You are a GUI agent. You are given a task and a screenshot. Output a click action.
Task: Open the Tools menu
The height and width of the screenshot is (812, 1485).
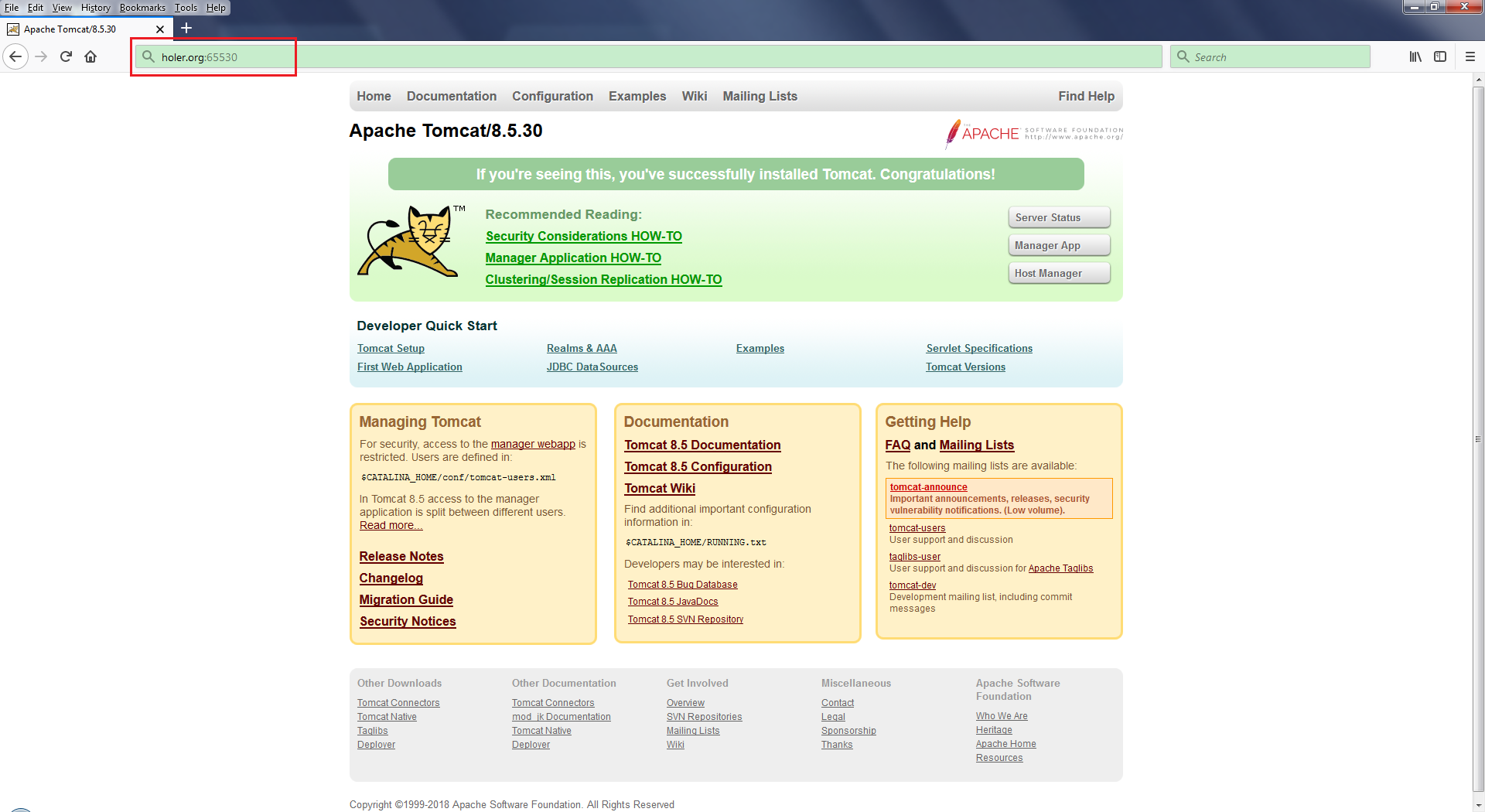[186, 8]
